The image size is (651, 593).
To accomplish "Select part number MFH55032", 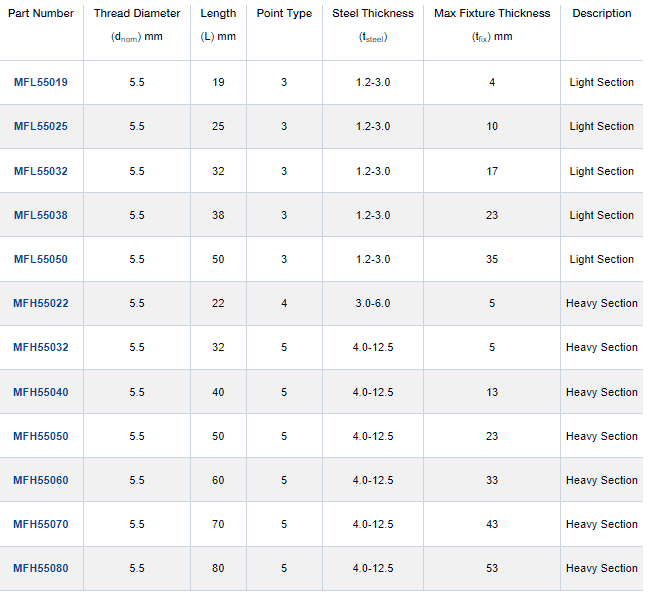I will 41,347.
